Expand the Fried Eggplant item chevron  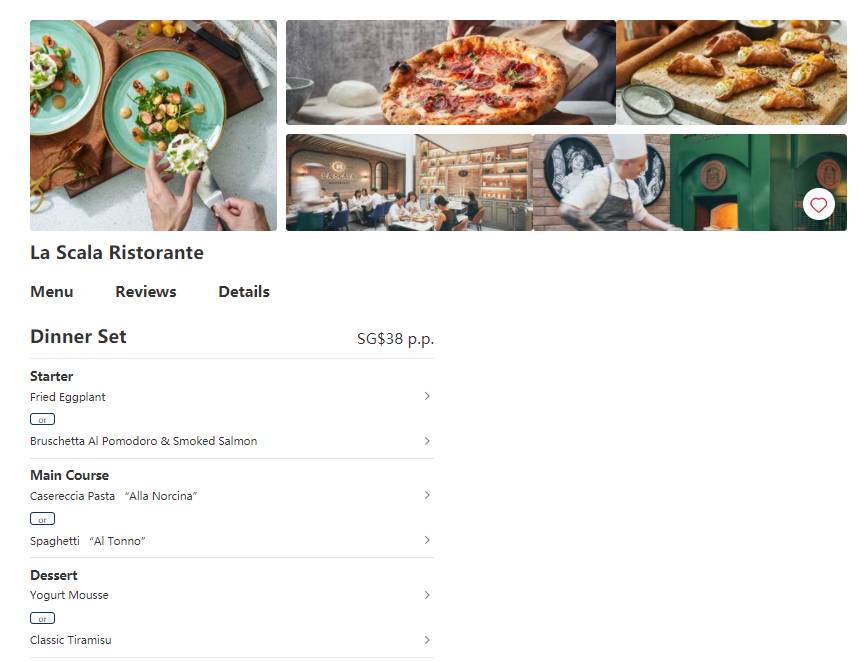(427, 396)
